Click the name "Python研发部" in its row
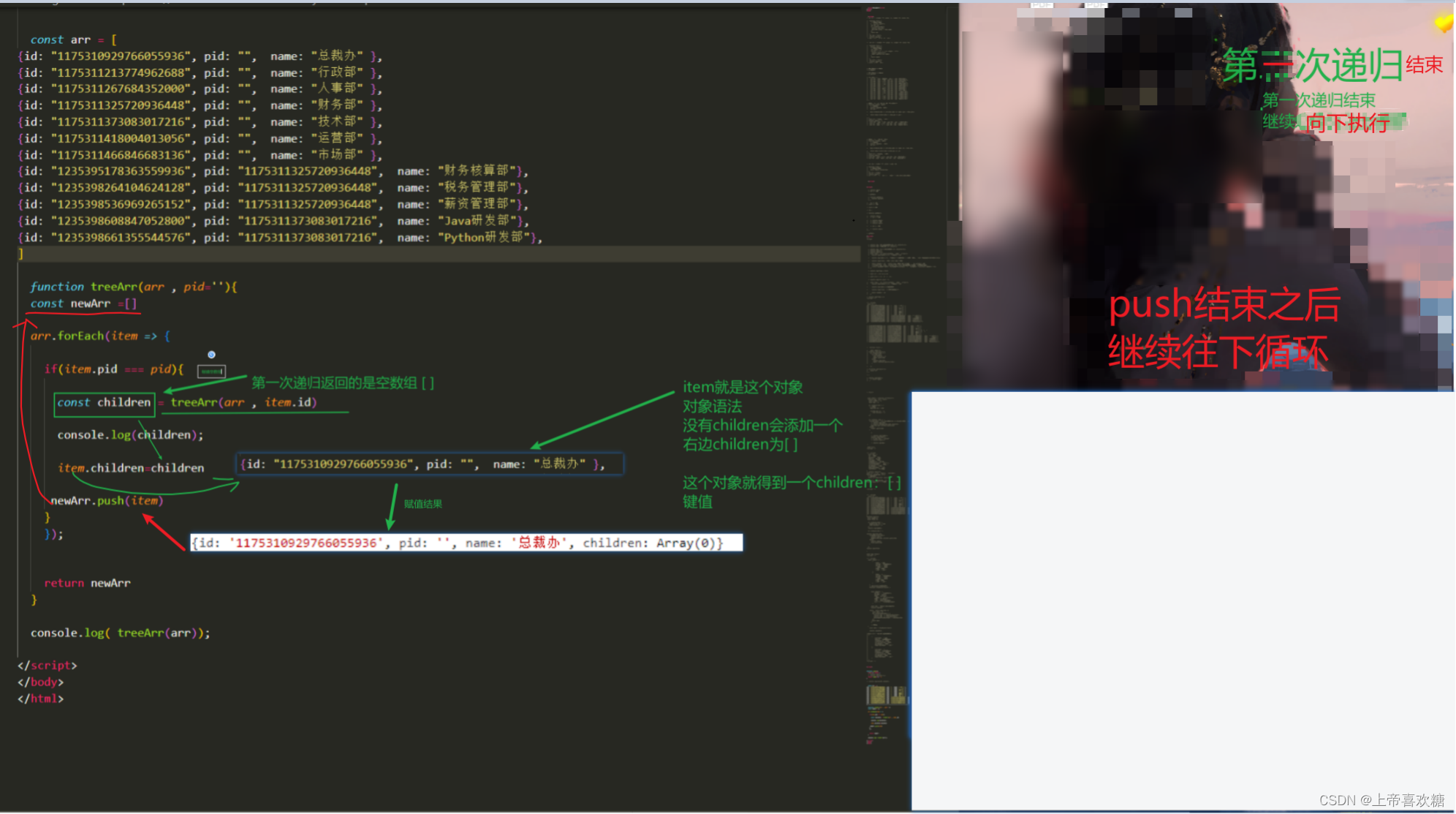1456x814 pixels. 485,237
